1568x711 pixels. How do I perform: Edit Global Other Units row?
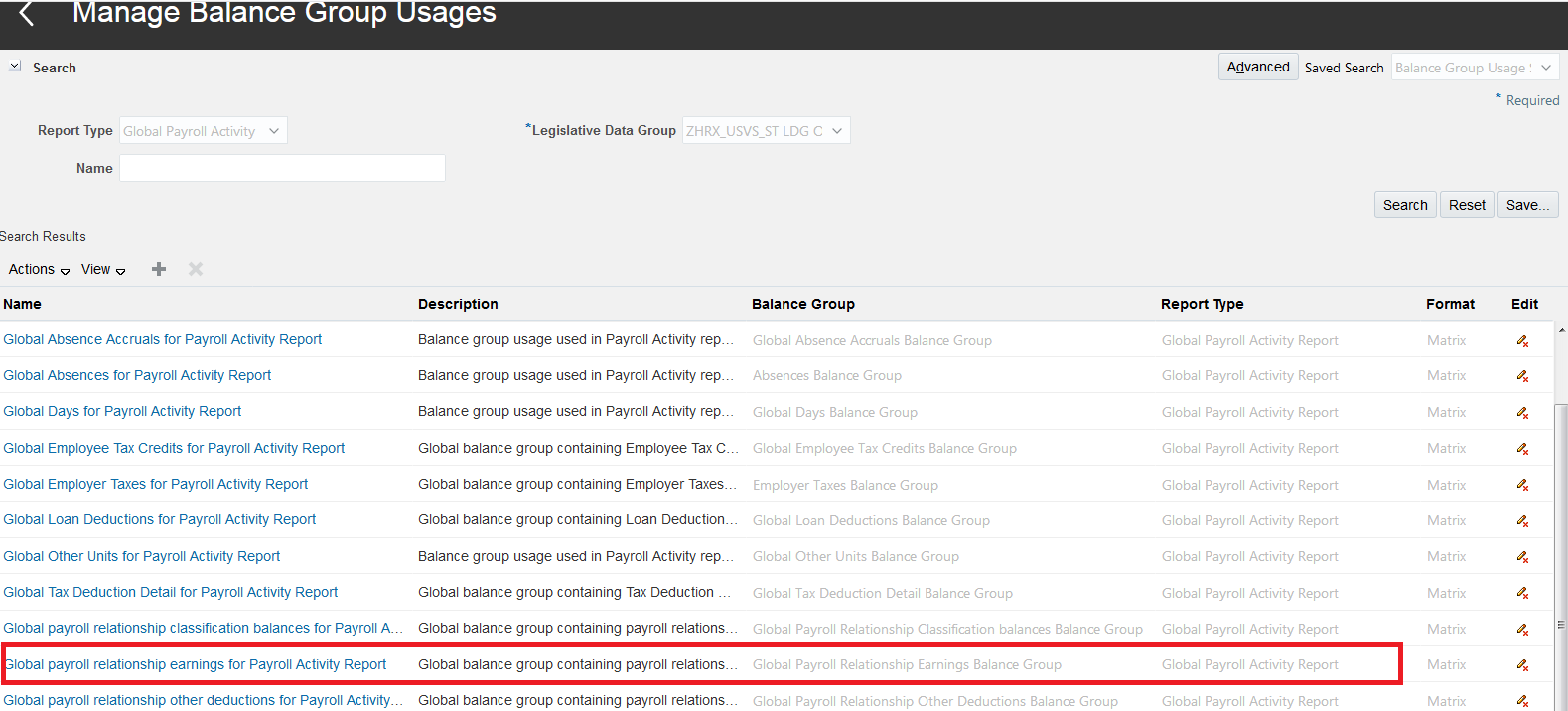point(1522,557)
